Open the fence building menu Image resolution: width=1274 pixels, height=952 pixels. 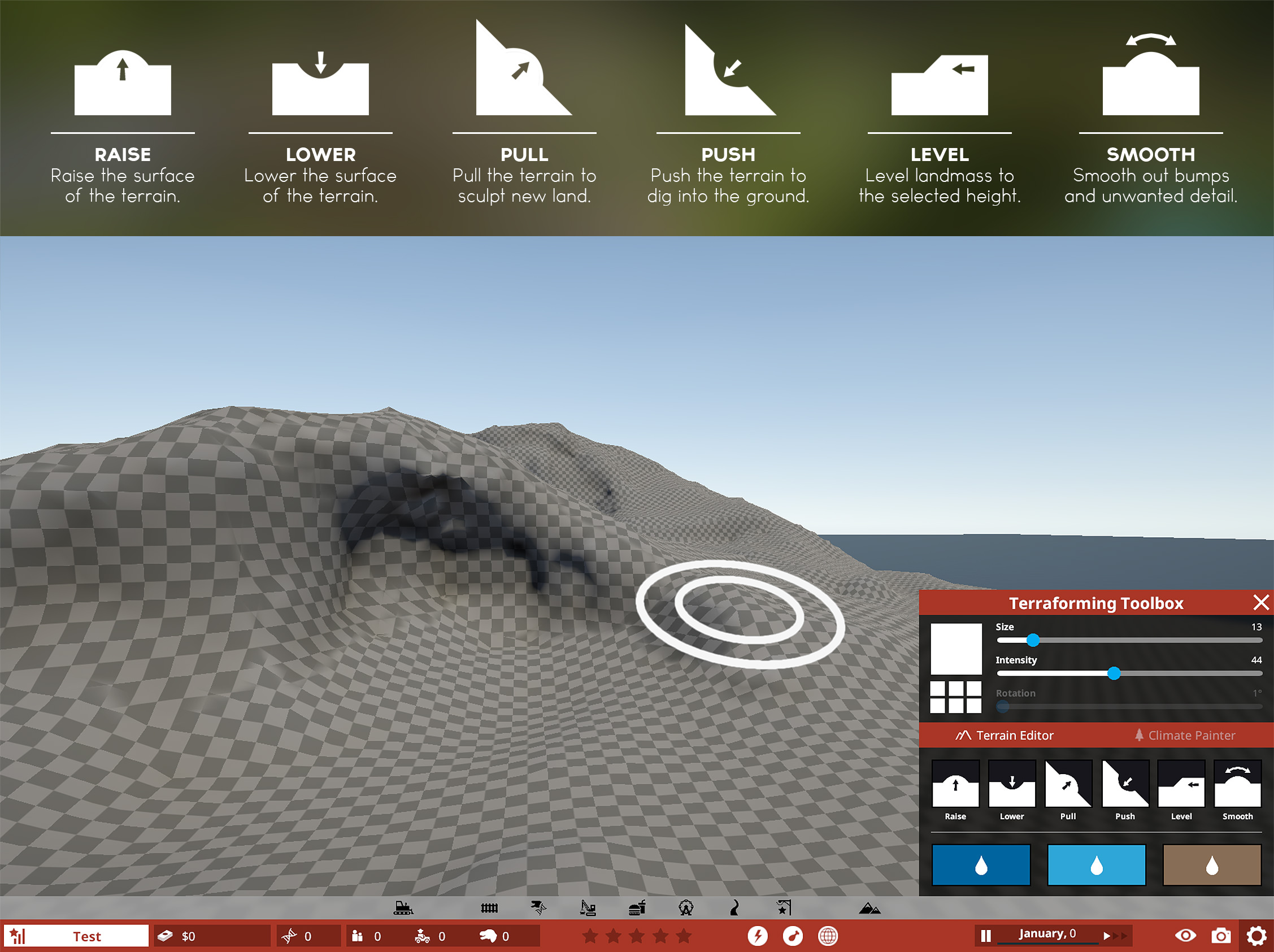click(x=489, y=908)
